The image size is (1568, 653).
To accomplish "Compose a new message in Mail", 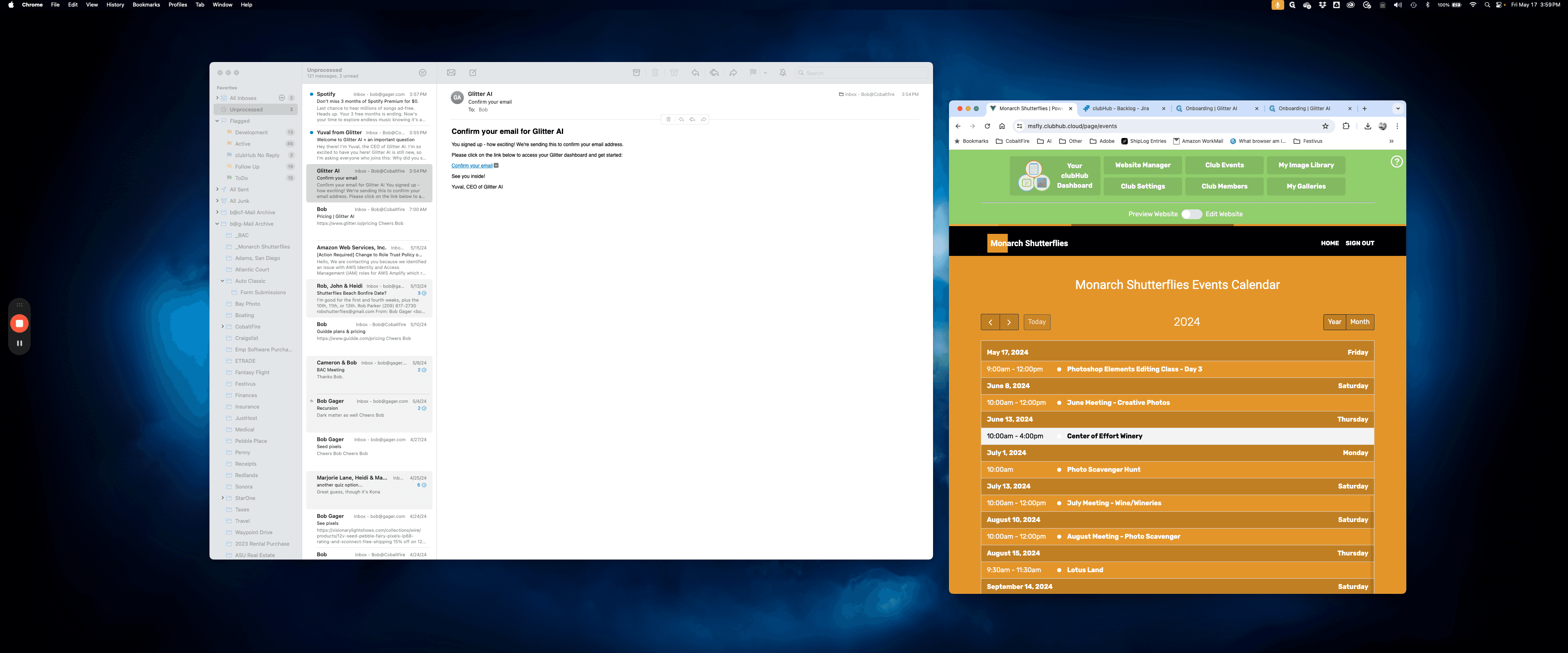I will click(472, 72).
